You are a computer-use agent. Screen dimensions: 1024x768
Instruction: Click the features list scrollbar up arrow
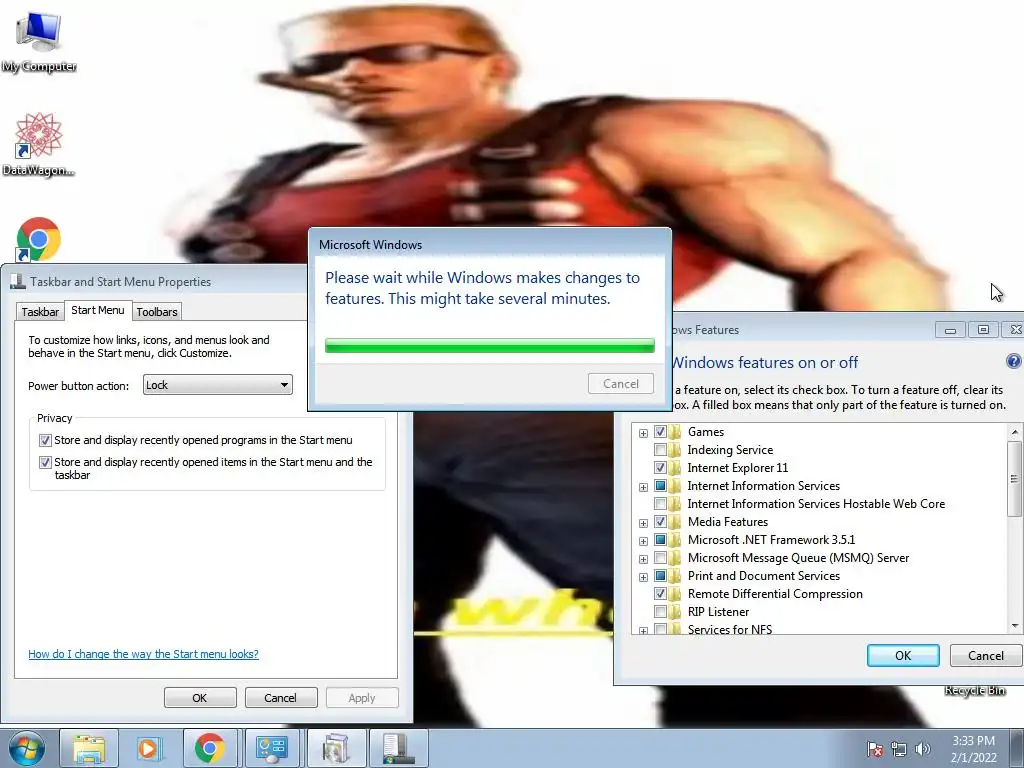(1014, 432)
